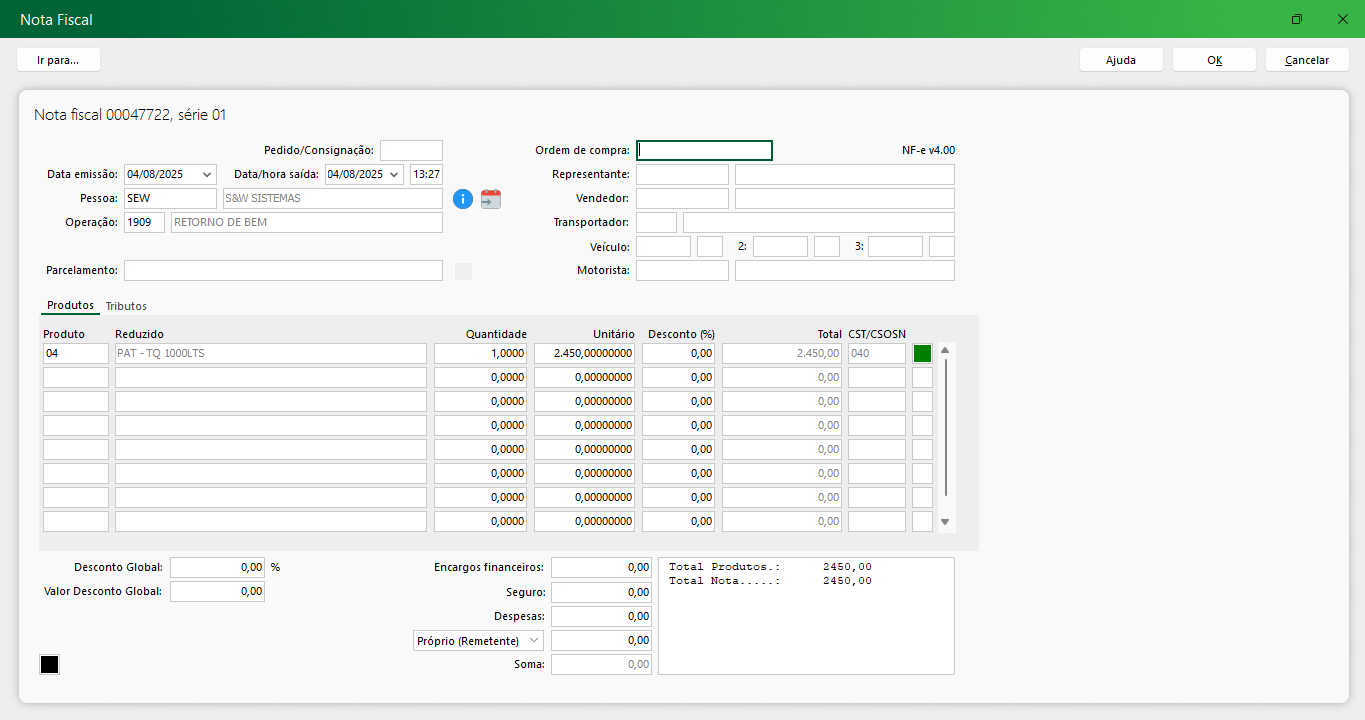Click the green status square on first product row
Screen dimensions: 1365x720
coord(922,353)
